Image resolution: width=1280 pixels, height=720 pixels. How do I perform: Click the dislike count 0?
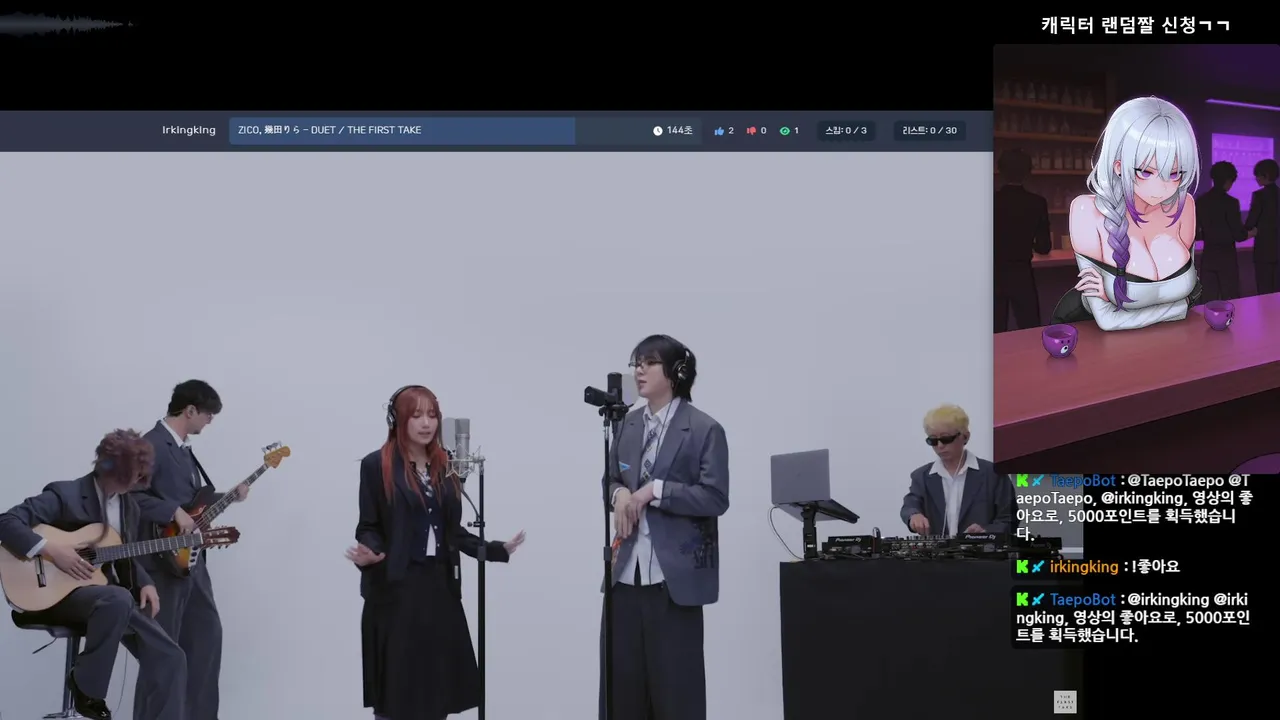coord(763,131)
